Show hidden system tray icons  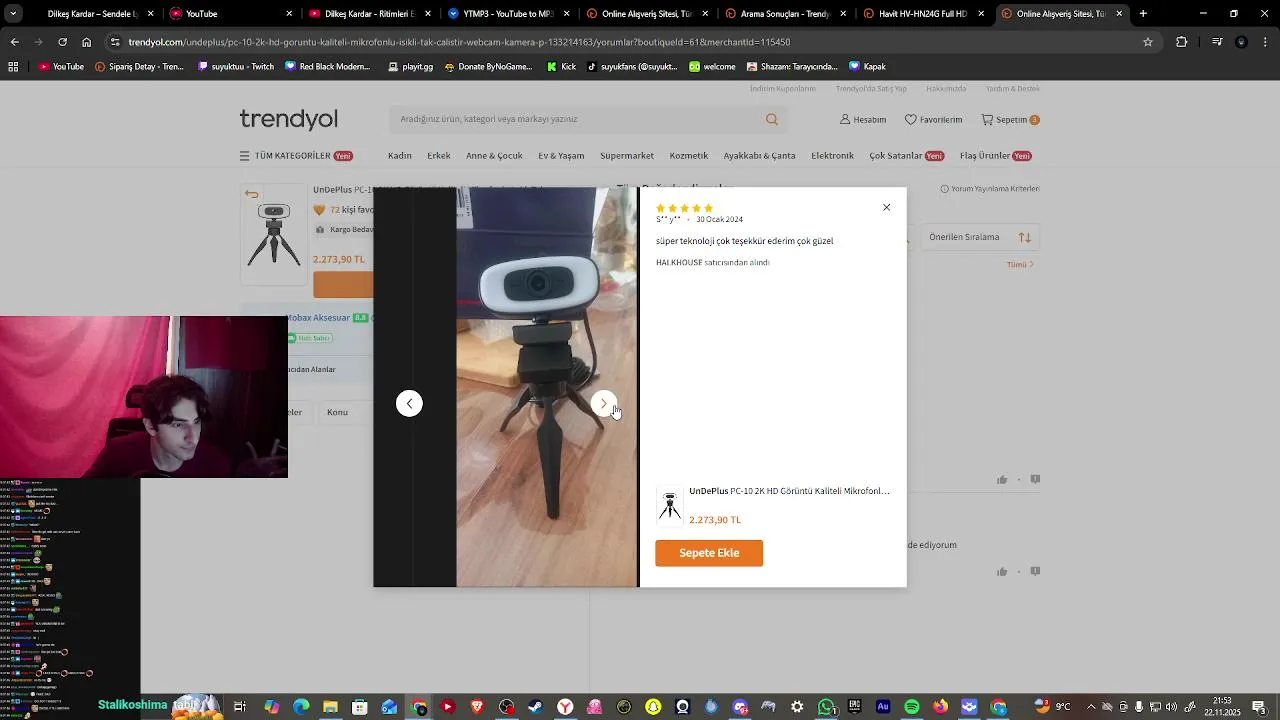1092,707
